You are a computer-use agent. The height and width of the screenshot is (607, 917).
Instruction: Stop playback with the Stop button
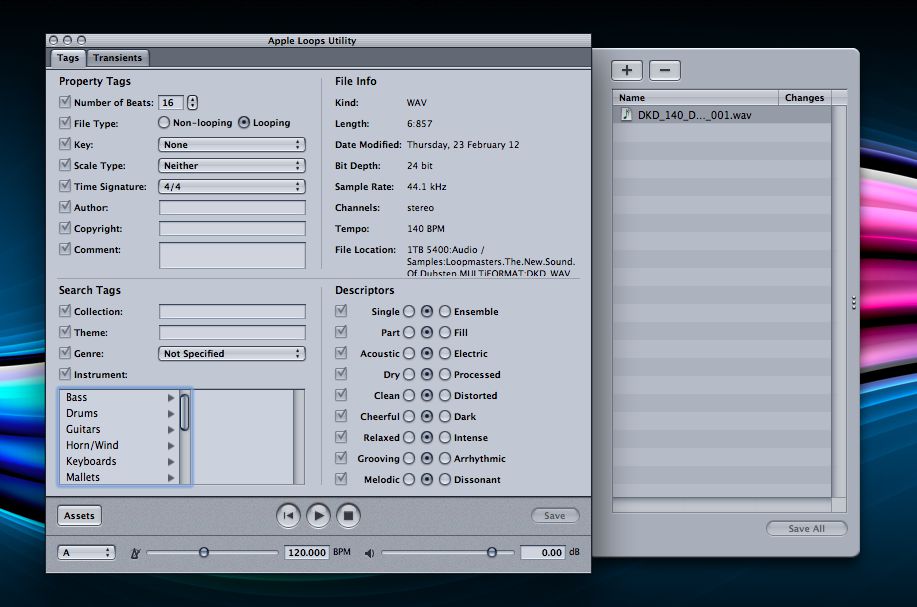349,516
